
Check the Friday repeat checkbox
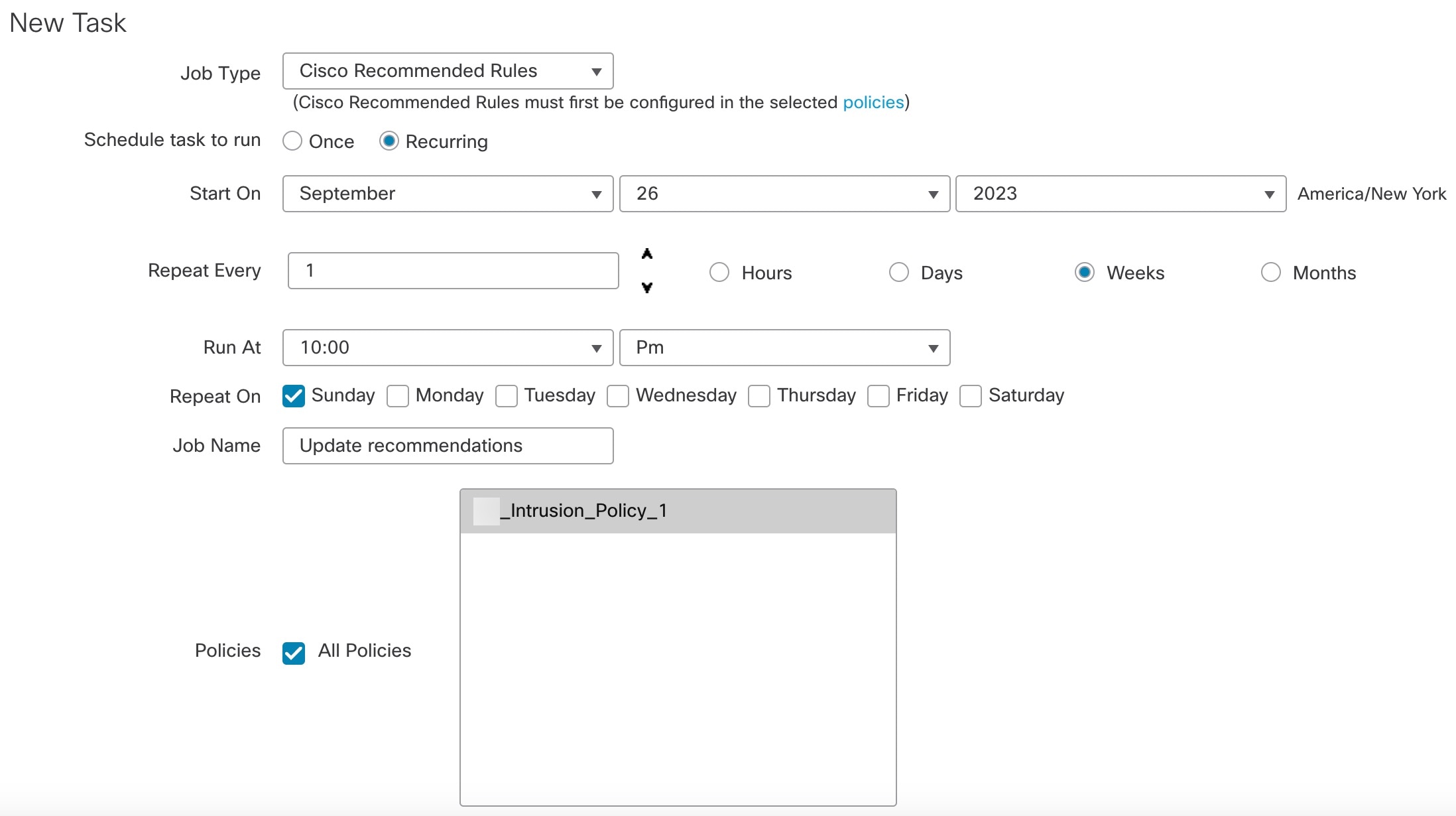click(878, 395)
